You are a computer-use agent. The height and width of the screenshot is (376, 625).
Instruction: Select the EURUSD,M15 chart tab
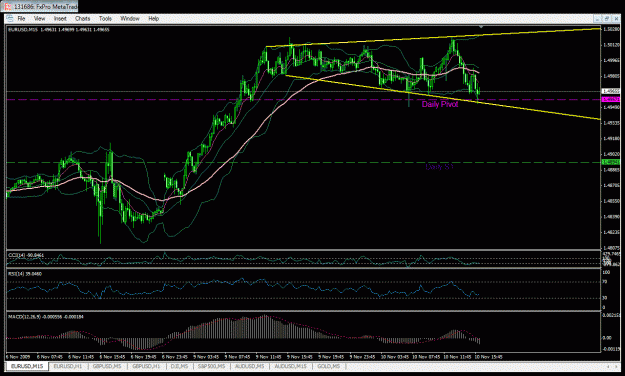[27, 366]
